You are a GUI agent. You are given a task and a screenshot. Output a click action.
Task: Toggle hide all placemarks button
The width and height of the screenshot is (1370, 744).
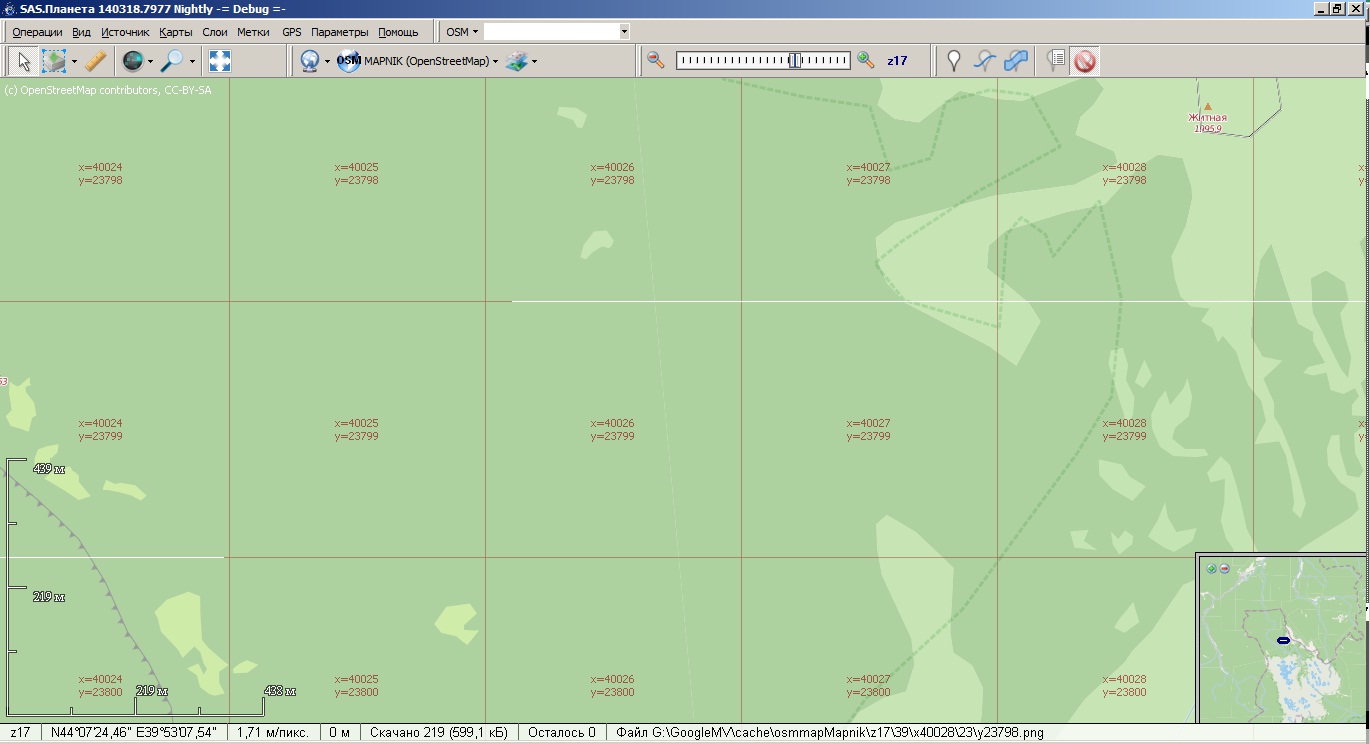click(1085, 61)
